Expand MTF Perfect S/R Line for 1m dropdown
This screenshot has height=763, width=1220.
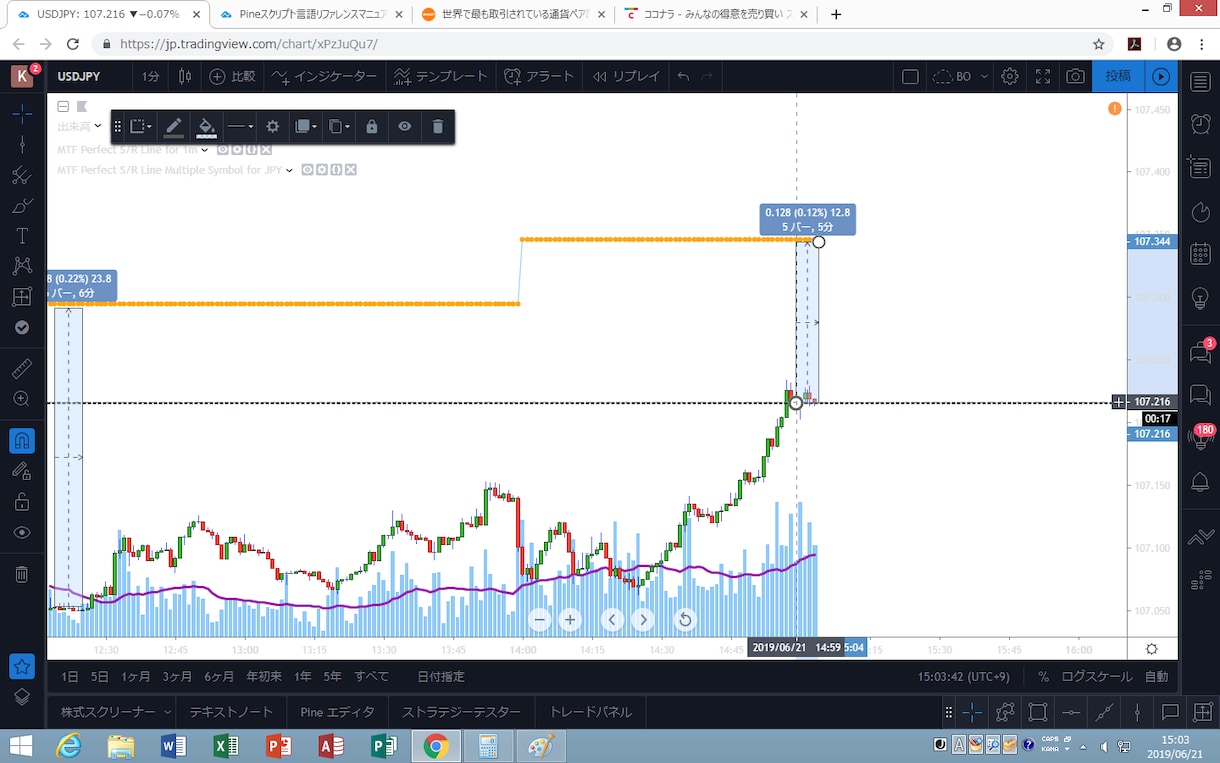click(x=205, y=150)
